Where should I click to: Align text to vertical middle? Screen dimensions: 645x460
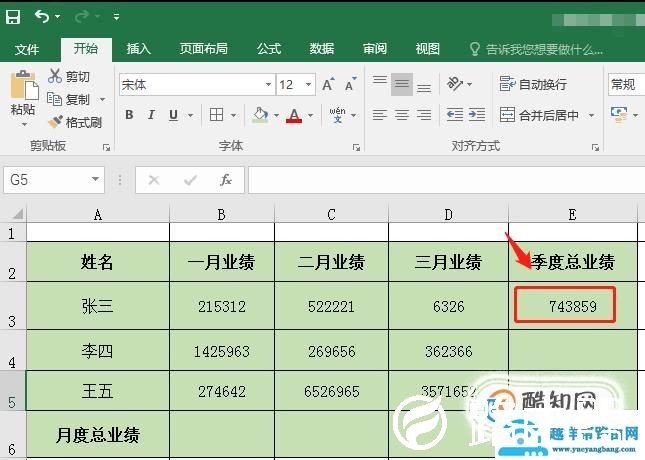tap(402, 84)
